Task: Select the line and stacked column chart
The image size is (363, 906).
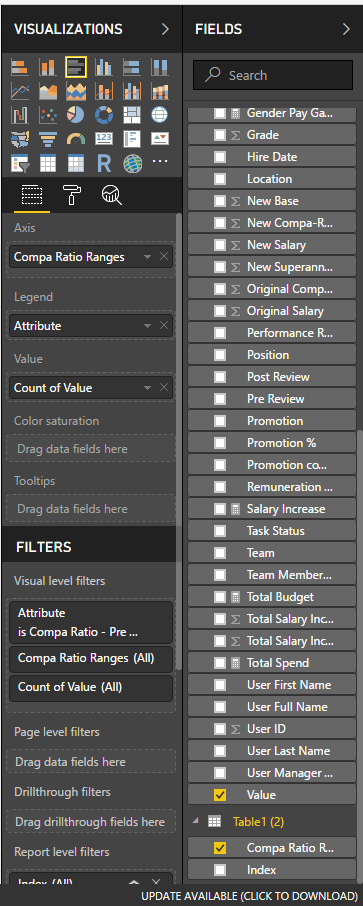Action: click(104, 91)
